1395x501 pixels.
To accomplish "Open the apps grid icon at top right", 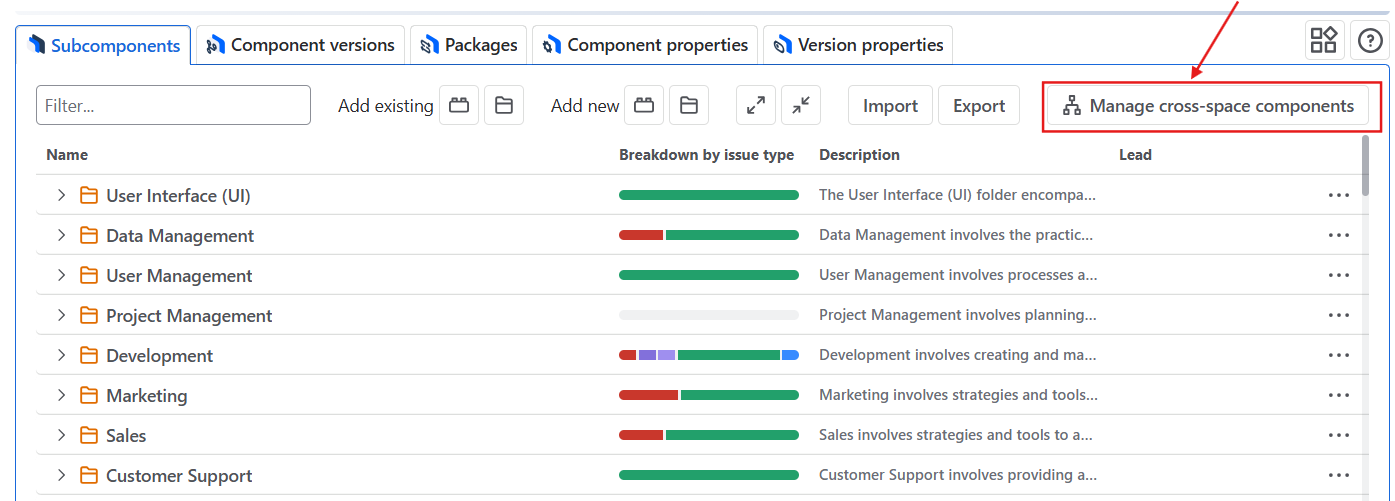I will click(1324, 41).
